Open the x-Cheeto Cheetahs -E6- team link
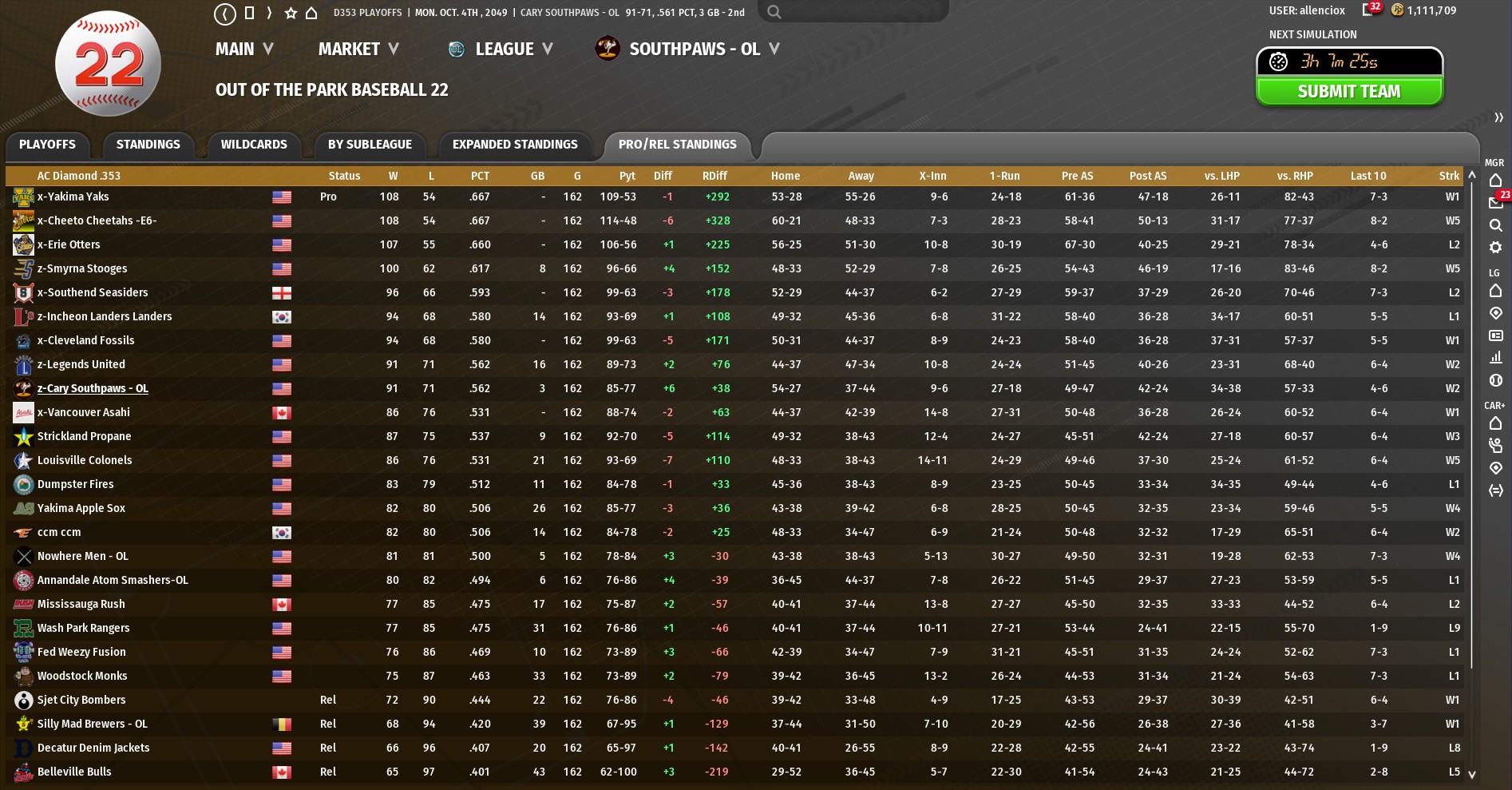 [97, 220]
